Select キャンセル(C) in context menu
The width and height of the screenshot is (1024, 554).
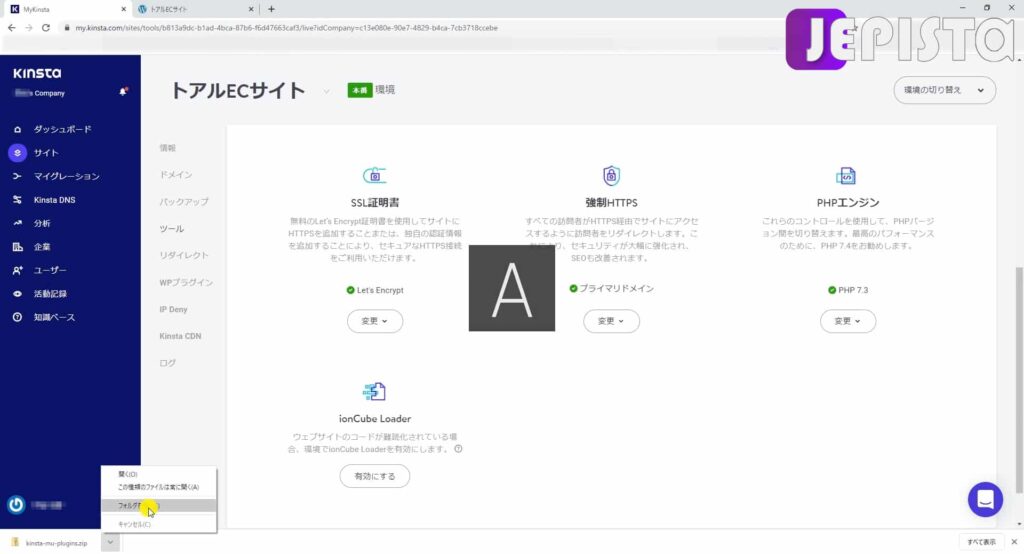[x=159, y=524]
